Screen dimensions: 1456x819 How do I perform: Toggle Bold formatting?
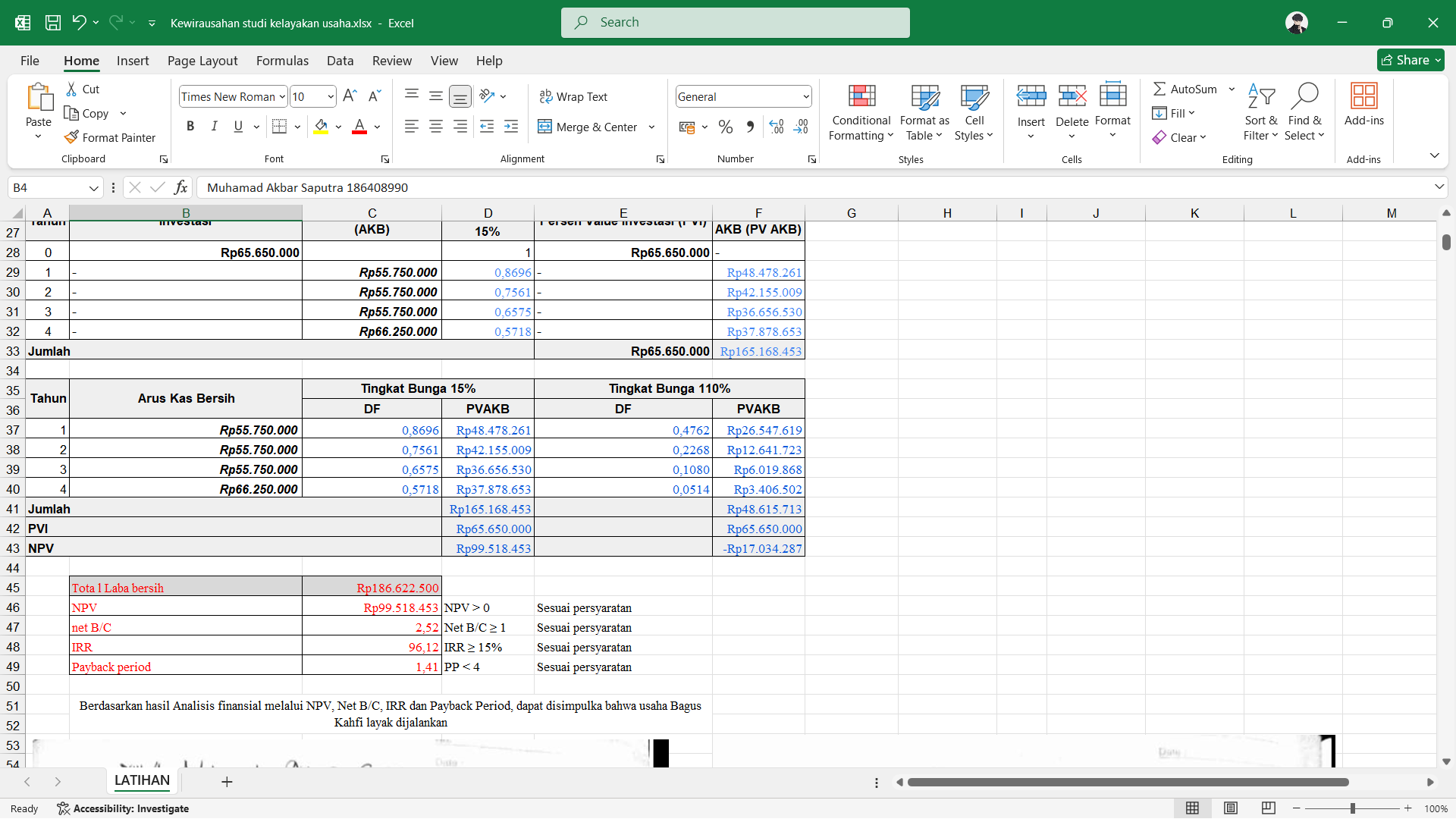coord(190,127)
